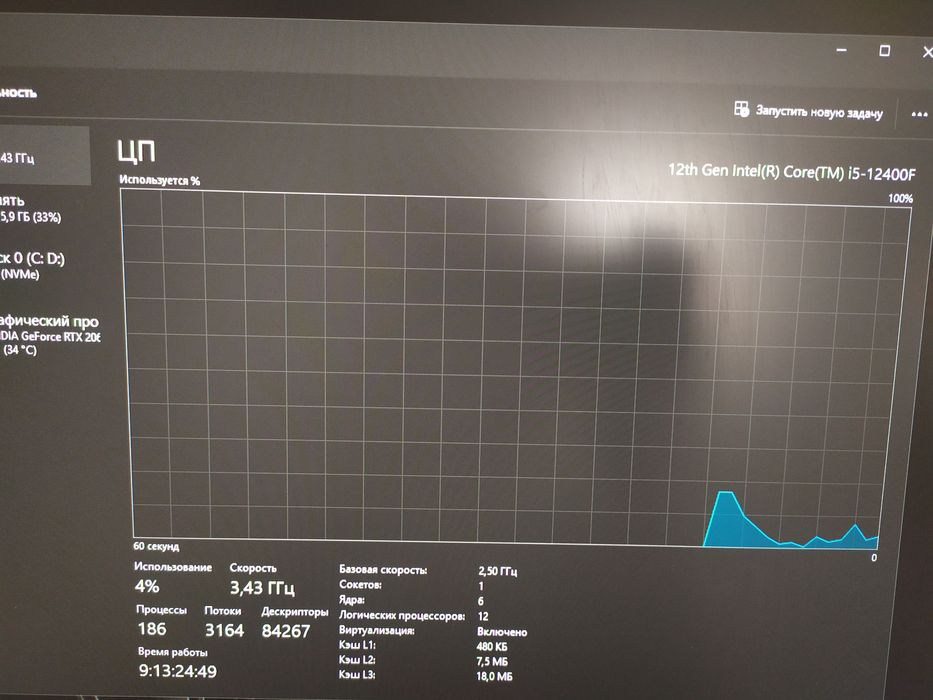Click the 'Ядра:' label
Screen dimensions: 933x700
click(352, 600)
